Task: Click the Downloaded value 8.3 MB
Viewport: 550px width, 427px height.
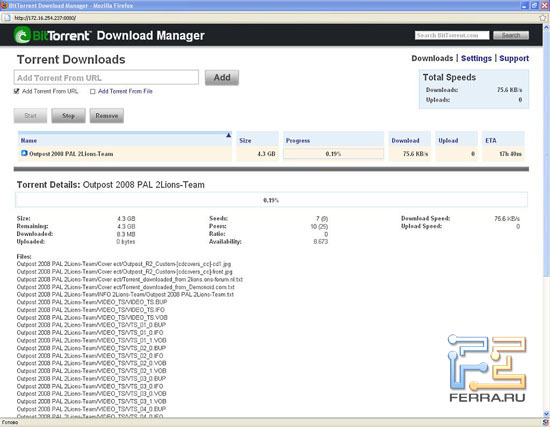Action: [126, 234]
